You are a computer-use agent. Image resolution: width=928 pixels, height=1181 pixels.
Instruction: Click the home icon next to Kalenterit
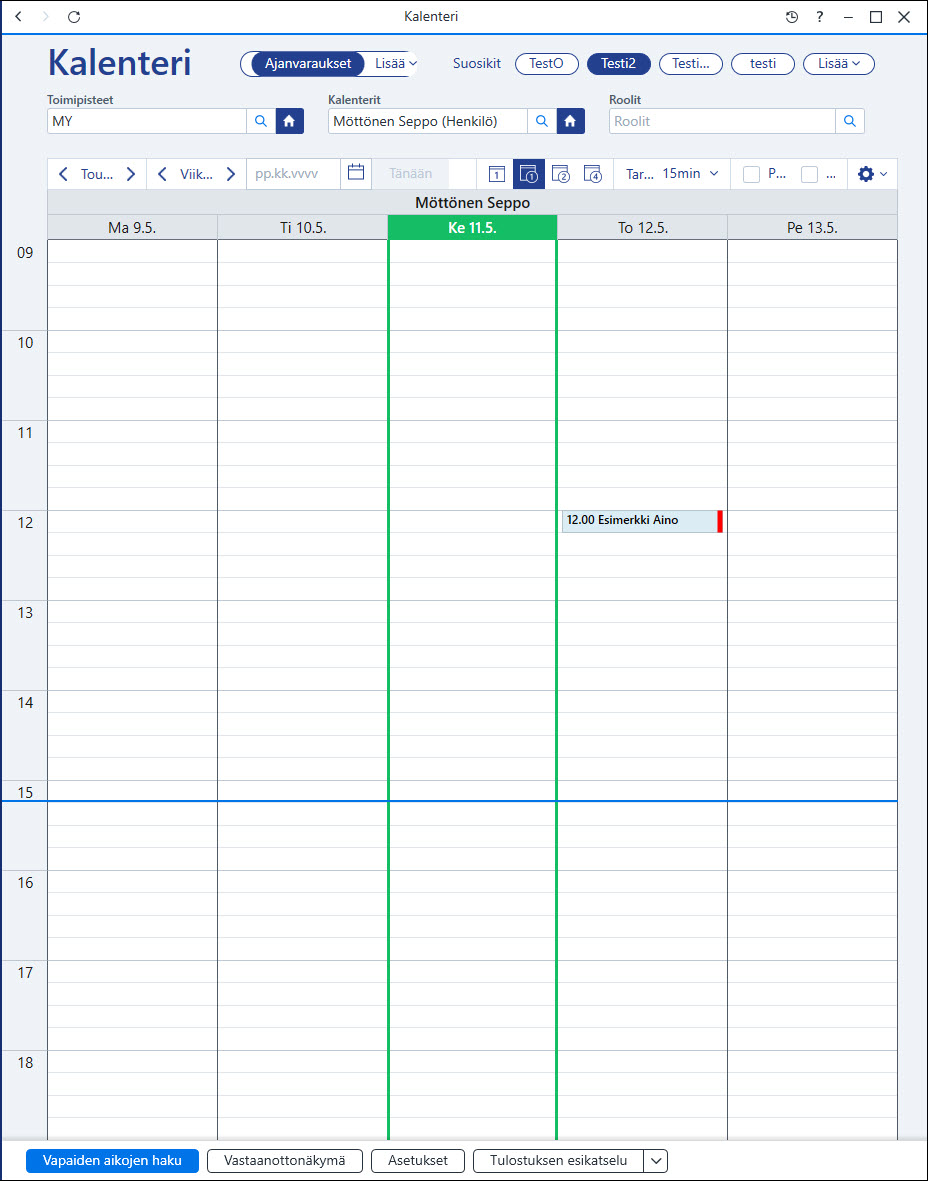point(570,121)
